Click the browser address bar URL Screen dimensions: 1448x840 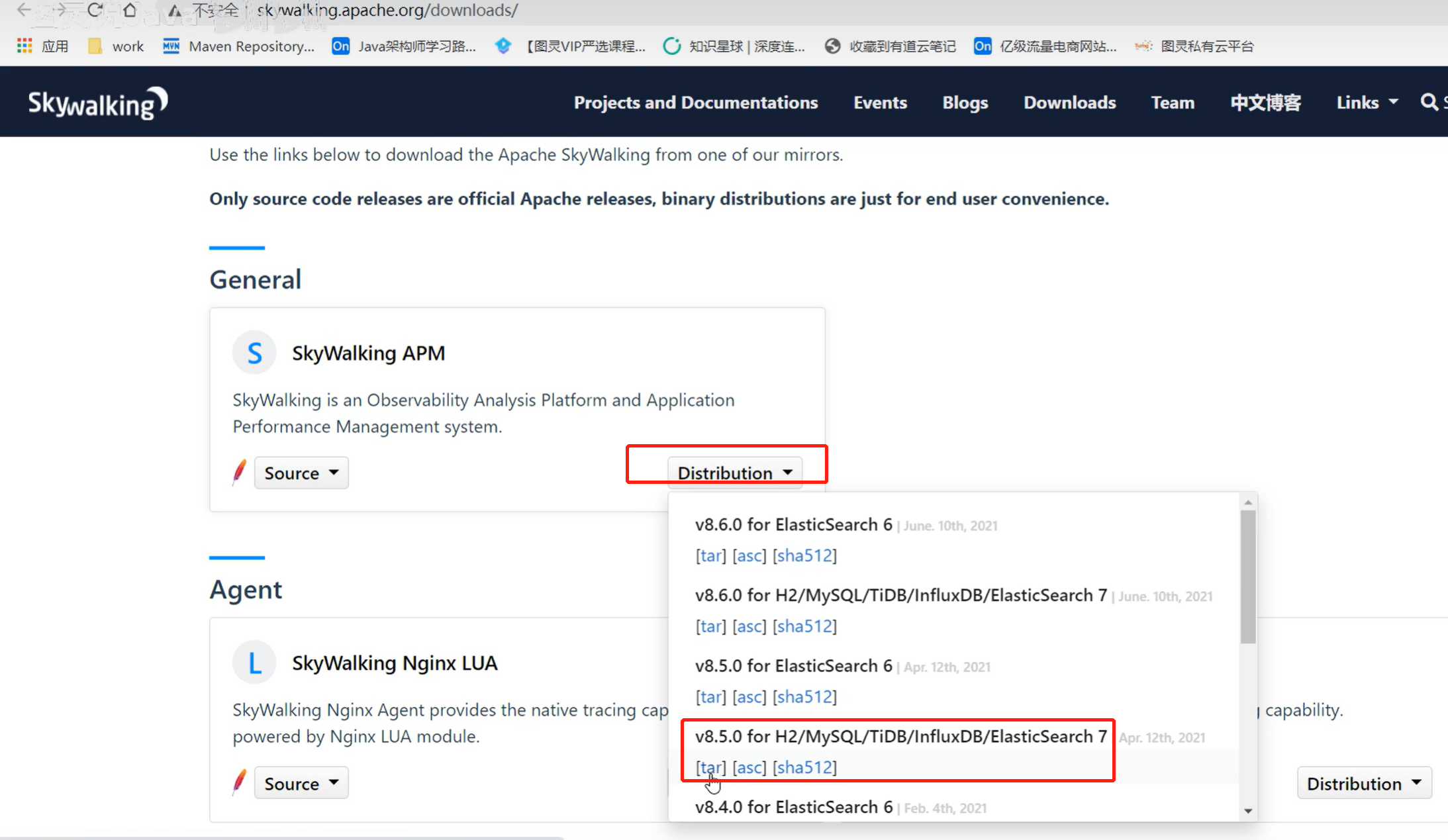tap(387, 10)
